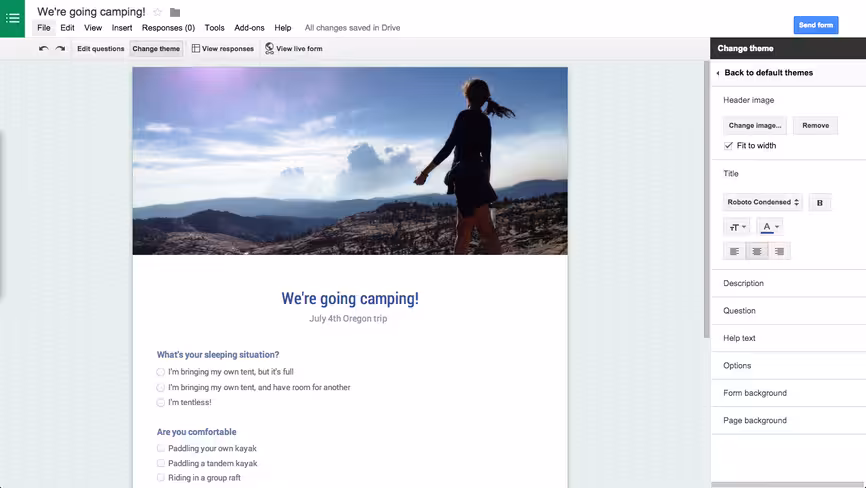866x488 pixels.
Task: Open the Insert menu
Action: [122, 28]
